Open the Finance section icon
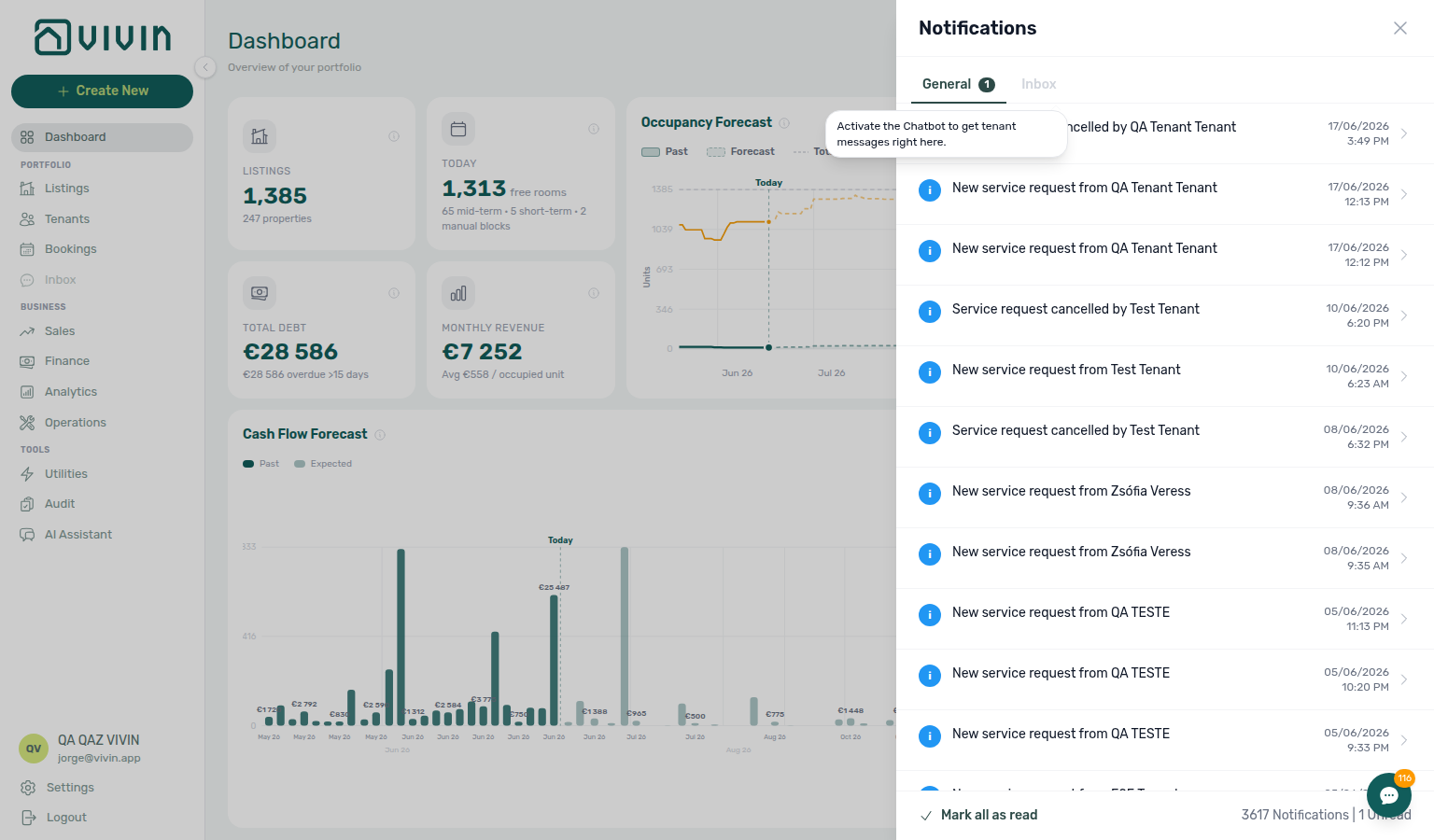The height and width of the screenshot is (840, 1434). click(27, 361)
